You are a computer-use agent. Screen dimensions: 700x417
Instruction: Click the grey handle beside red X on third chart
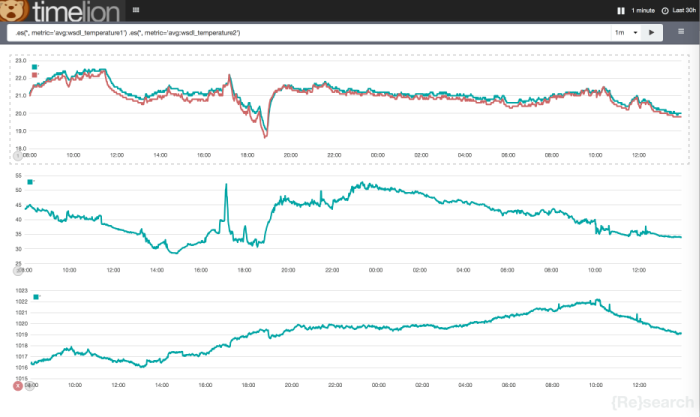click(29, 386)
